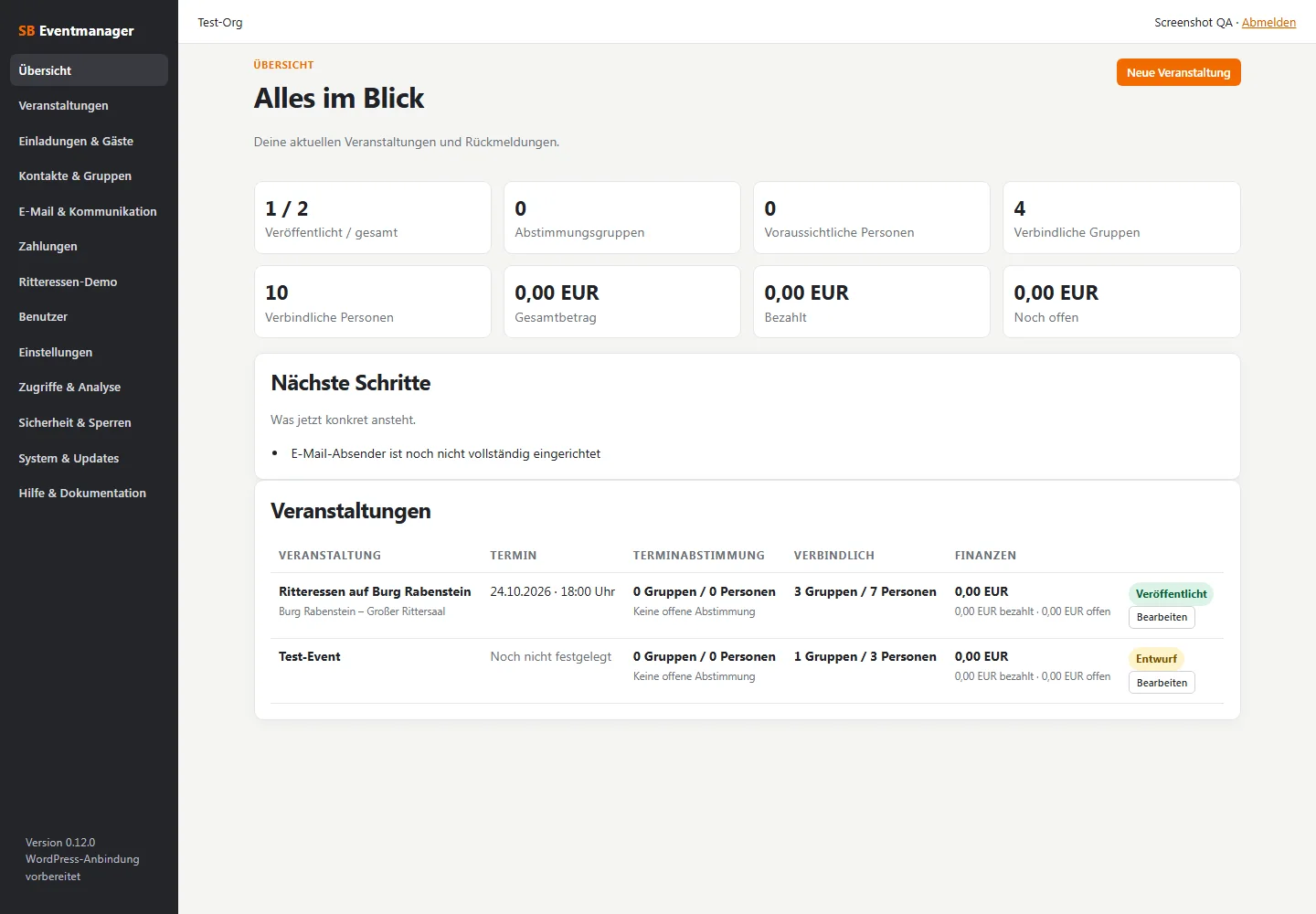Click the 1 / 2 Veröffentlicht / gesamt card

[x=373, y=218]
